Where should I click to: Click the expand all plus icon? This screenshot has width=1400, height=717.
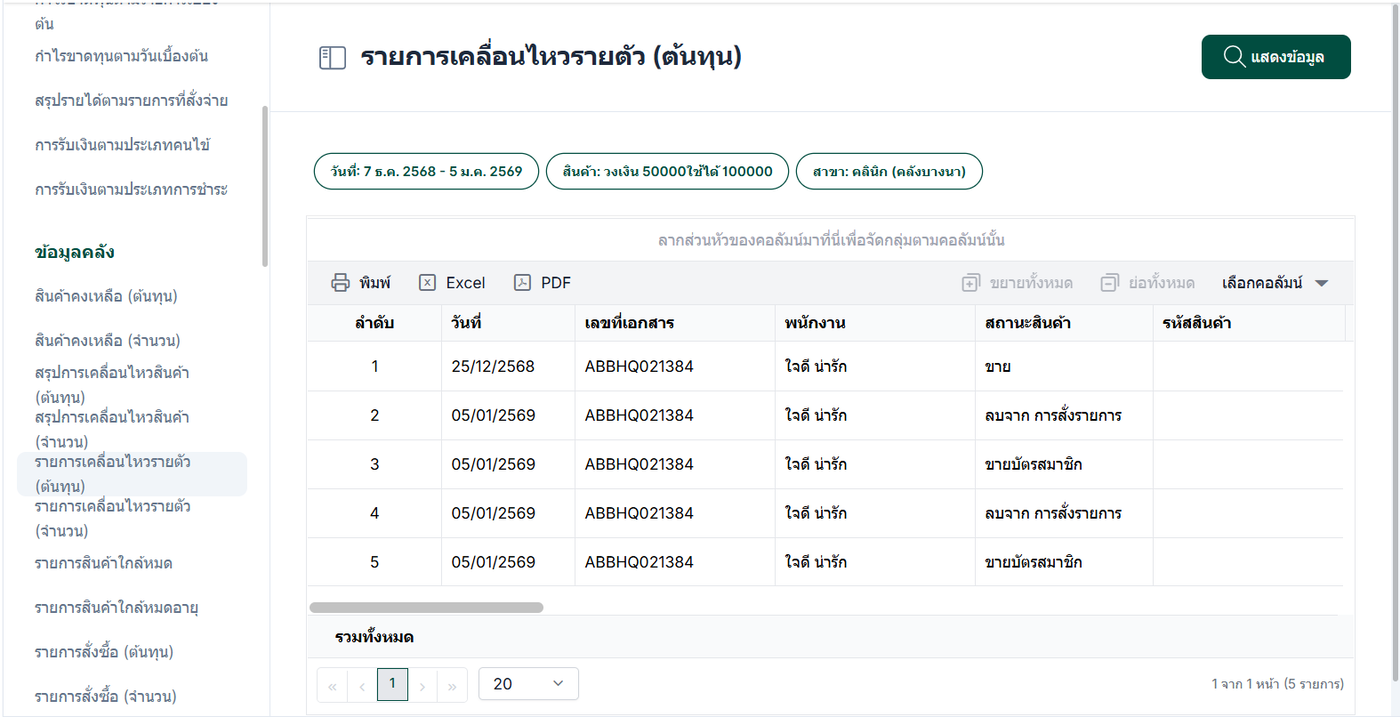(970, 283)
